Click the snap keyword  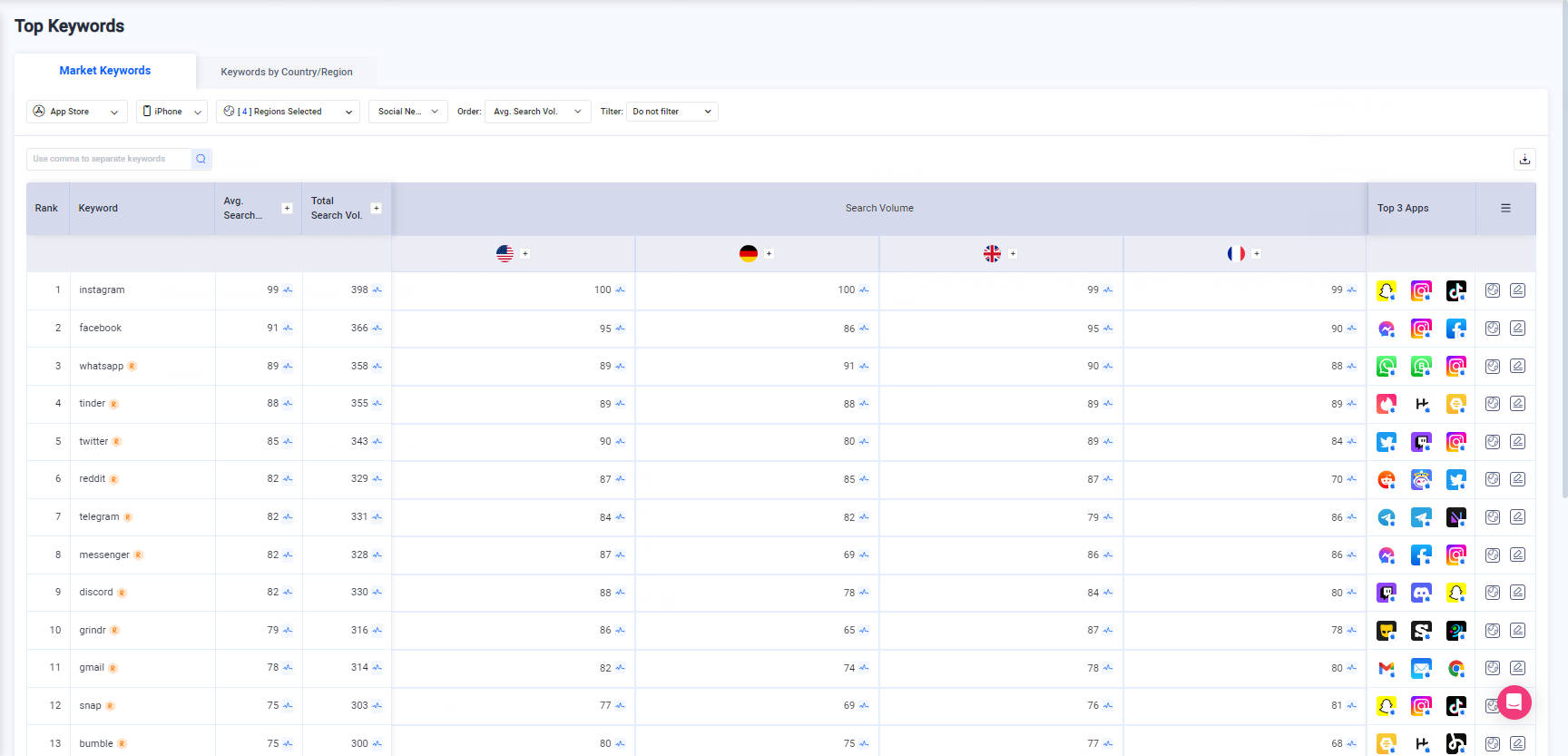click(90, 706)
